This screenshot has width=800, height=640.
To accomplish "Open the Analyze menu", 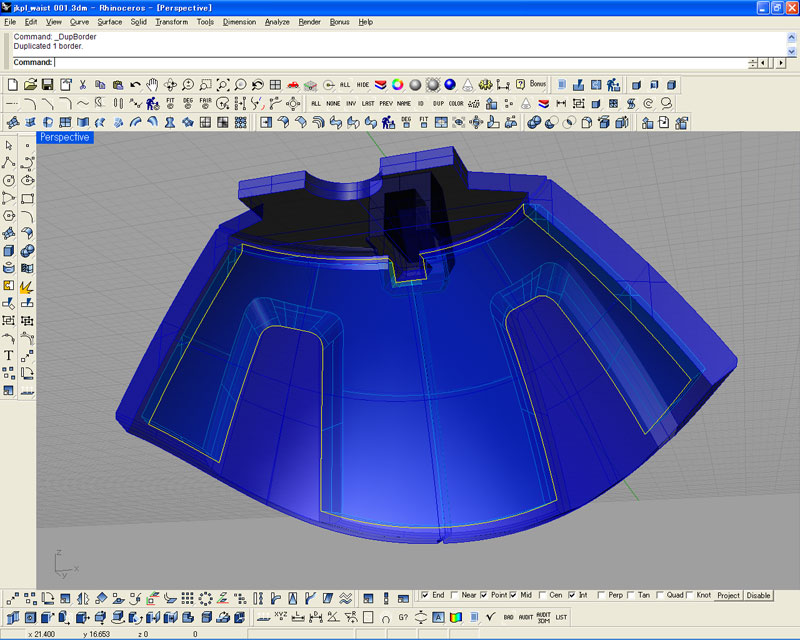I will [x=277, y=21].
